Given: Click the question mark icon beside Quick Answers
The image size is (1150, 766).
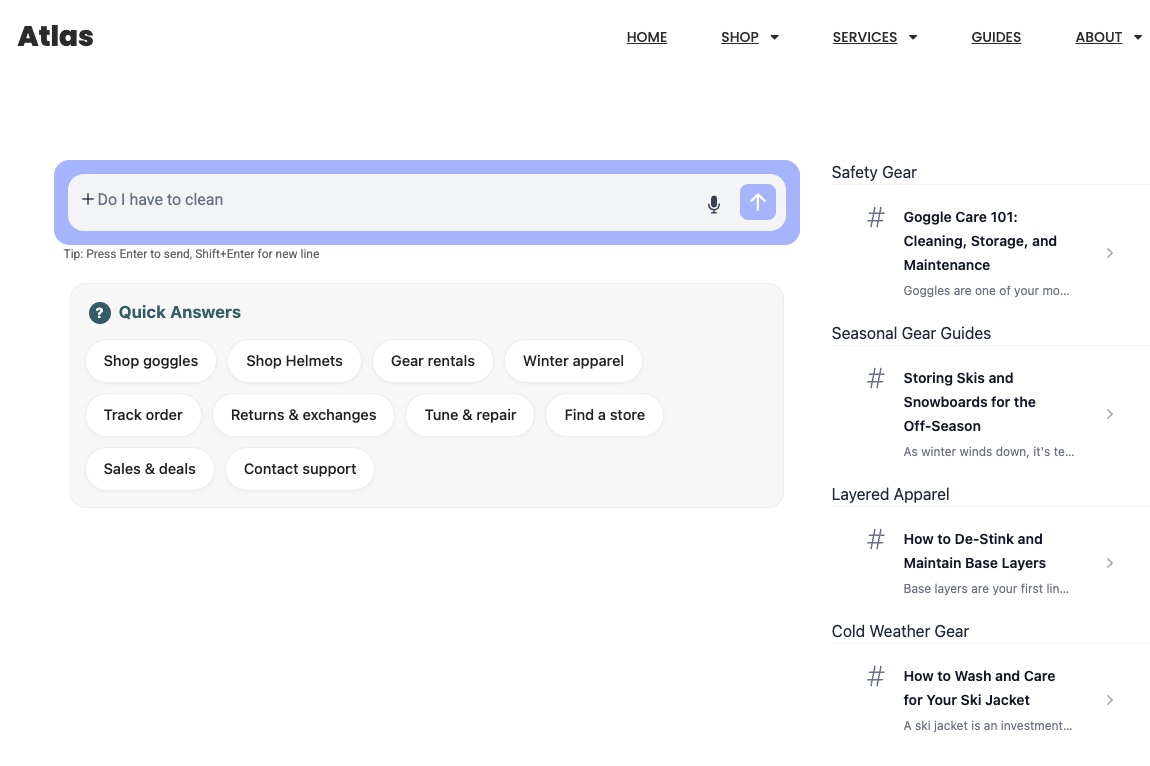Looking at the screenshot, I should [x=99, y=312].
